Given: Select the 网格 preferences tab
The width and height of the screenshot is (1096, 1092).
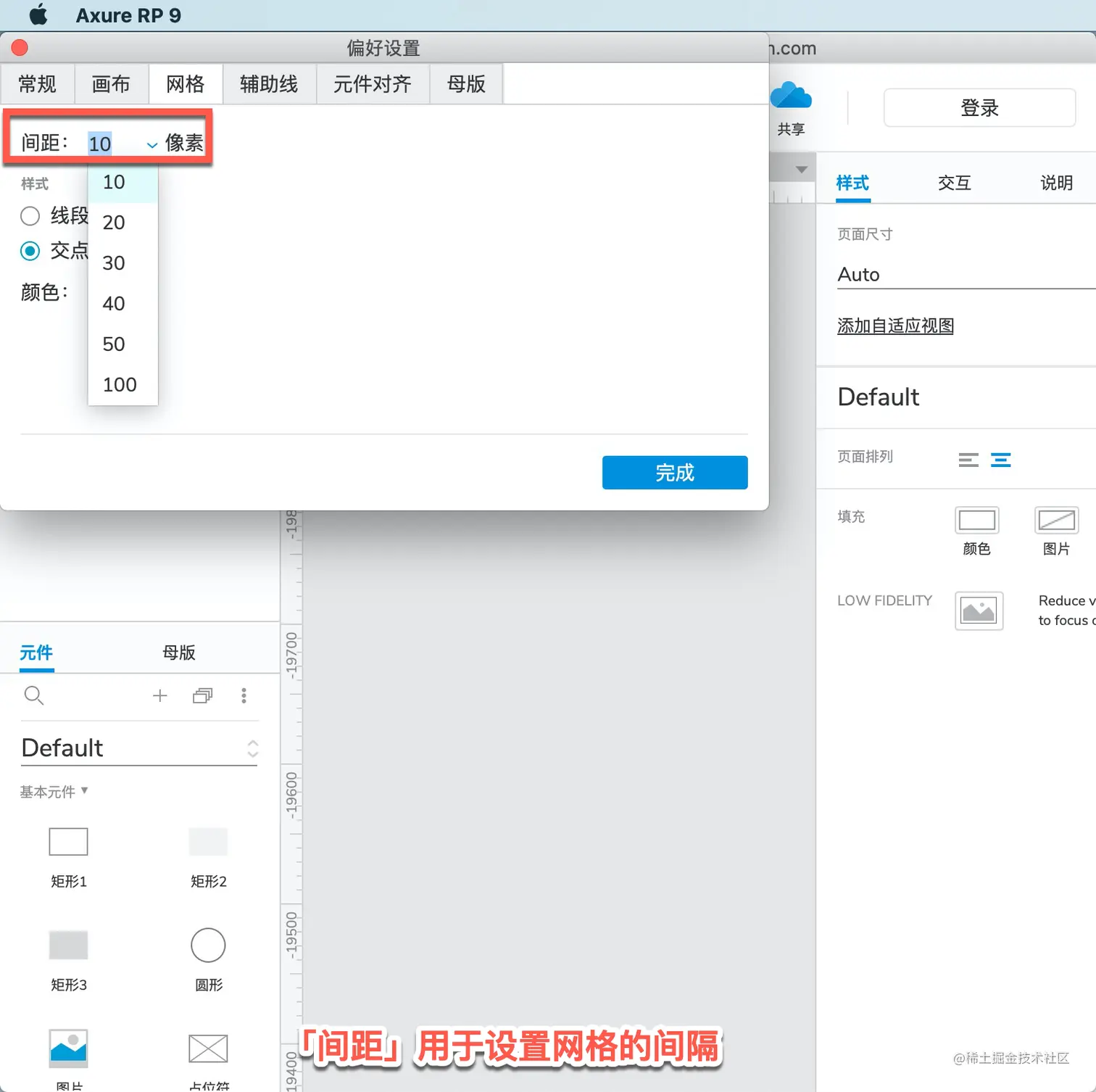Looking at the screenshot, I should [x=186, y=84].
